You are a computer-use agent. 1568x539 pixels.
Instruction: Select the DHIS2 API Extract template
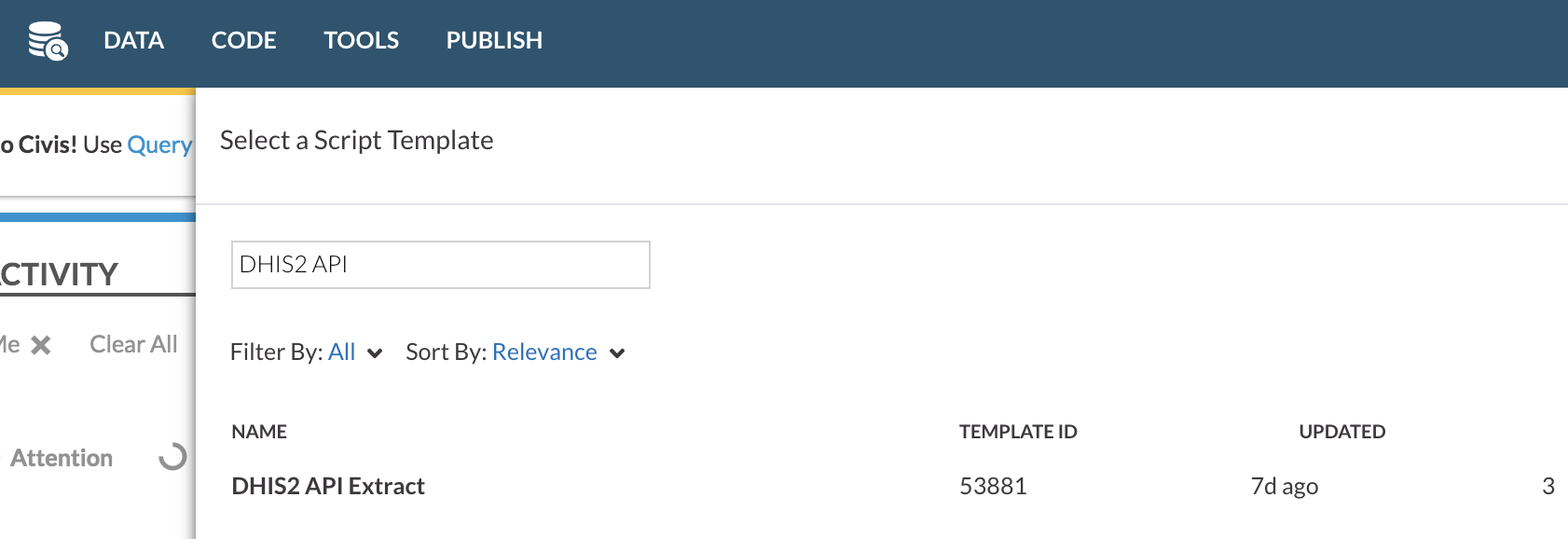click(x=328, y=486)
